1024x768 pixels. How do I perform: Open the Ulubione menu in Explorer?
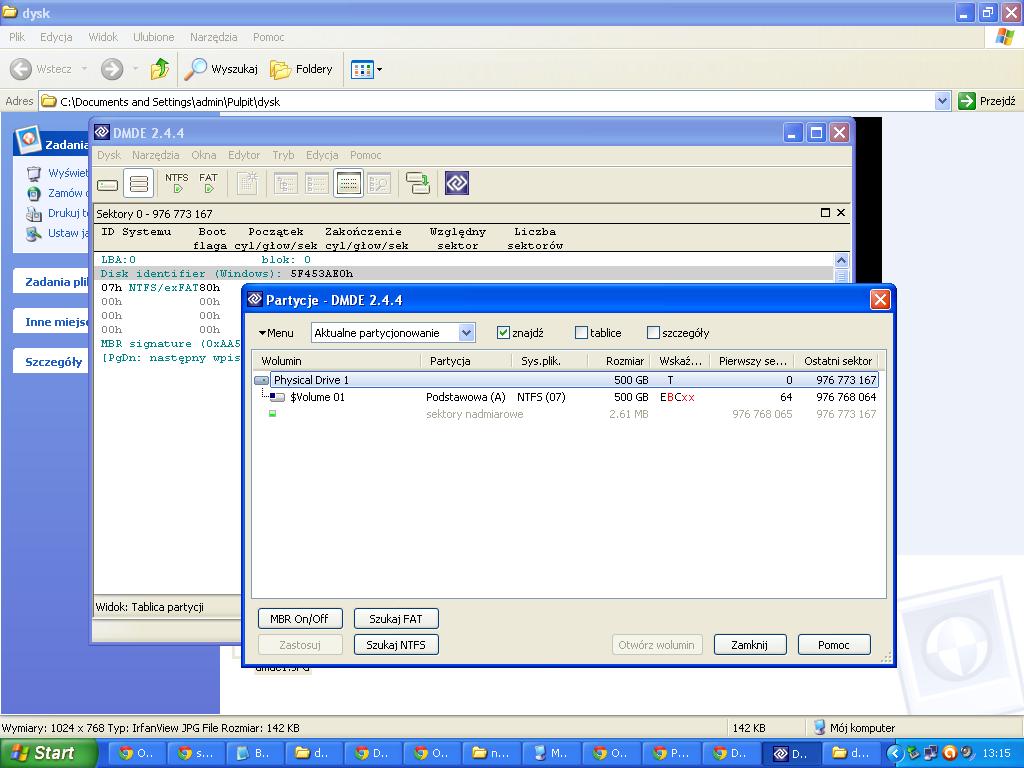[153, 37]
